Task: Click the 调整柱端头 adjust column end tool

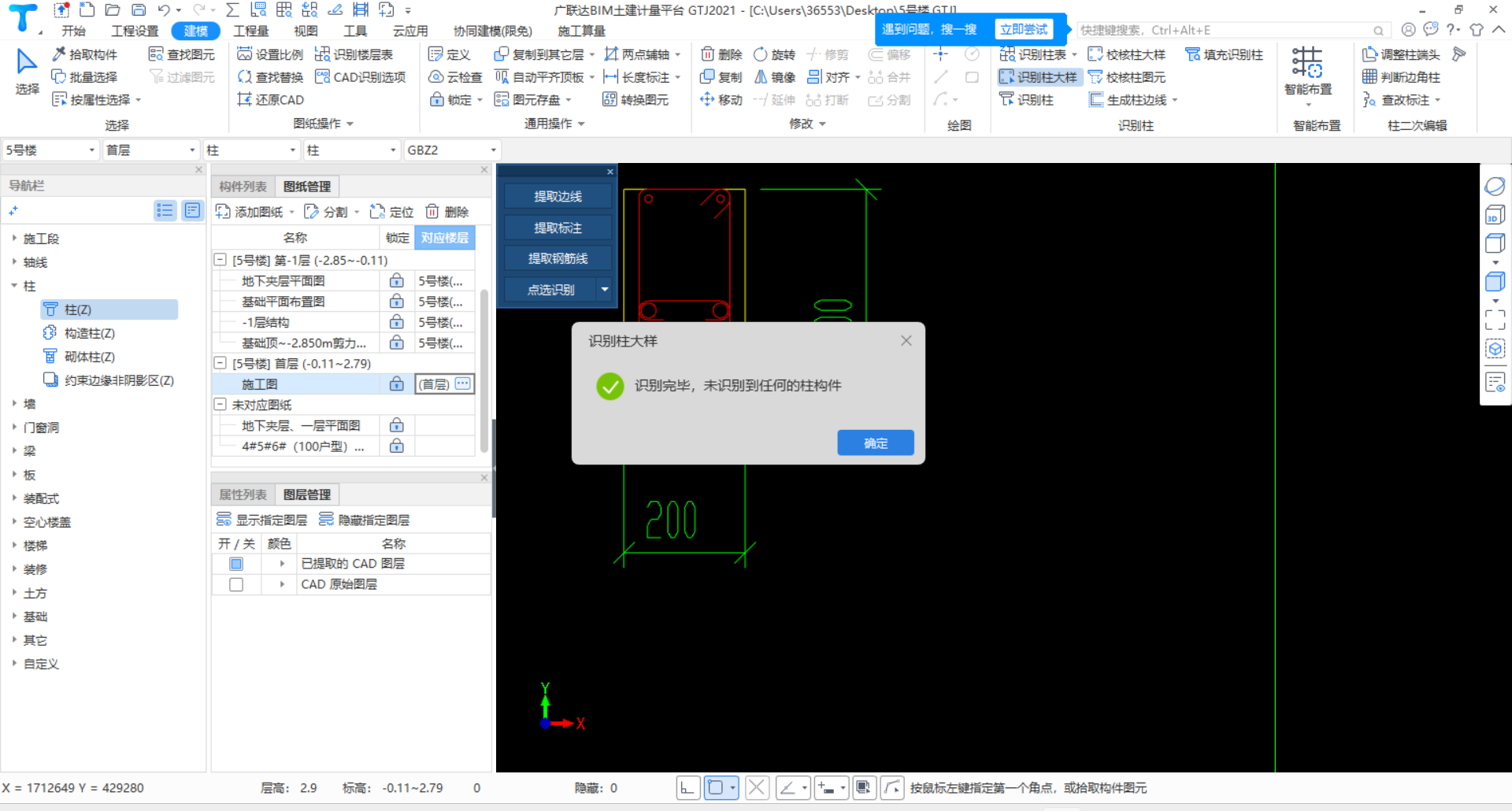Action: pos(1402,54)
